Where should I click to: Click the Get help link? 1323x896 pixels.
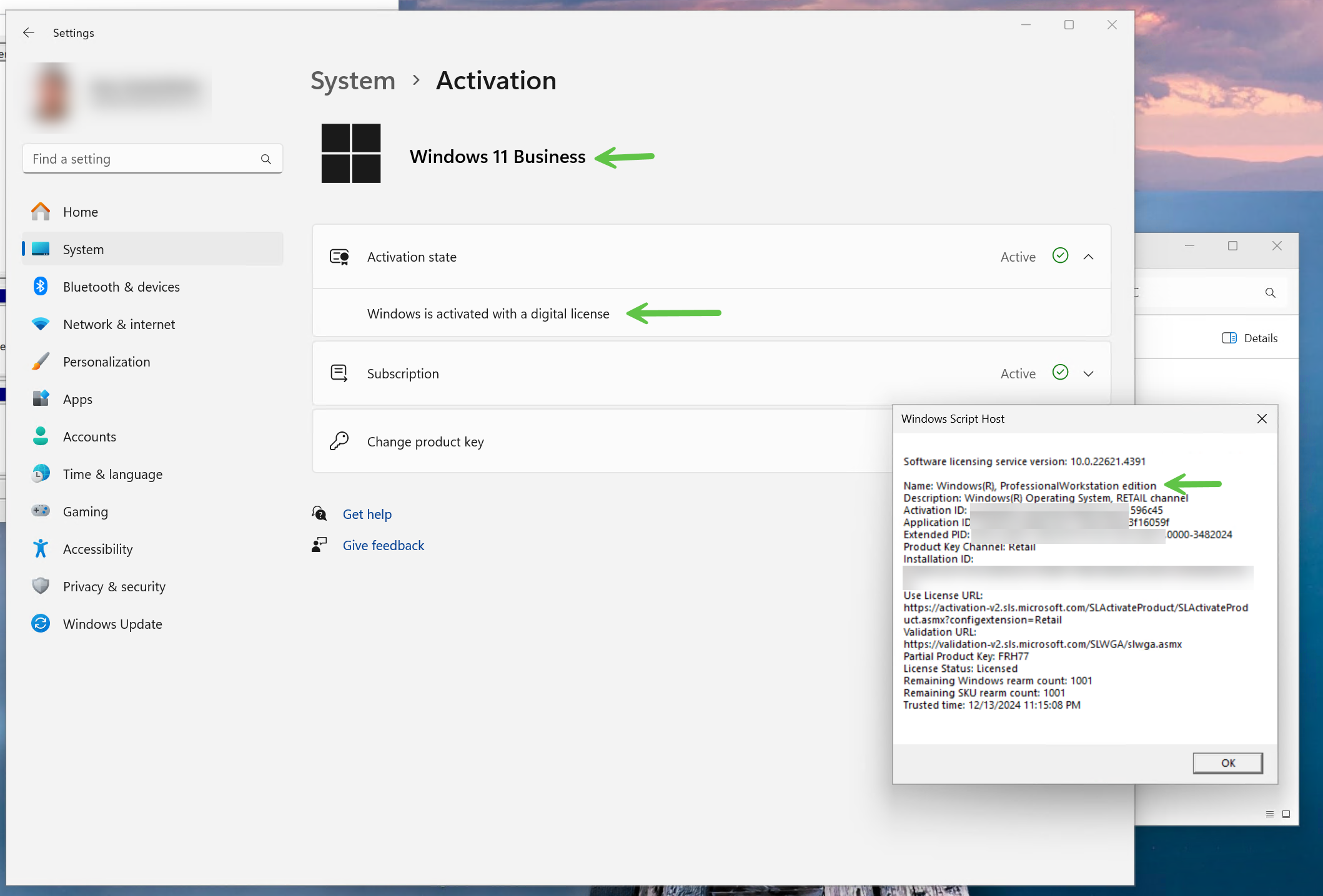(367, 514)
